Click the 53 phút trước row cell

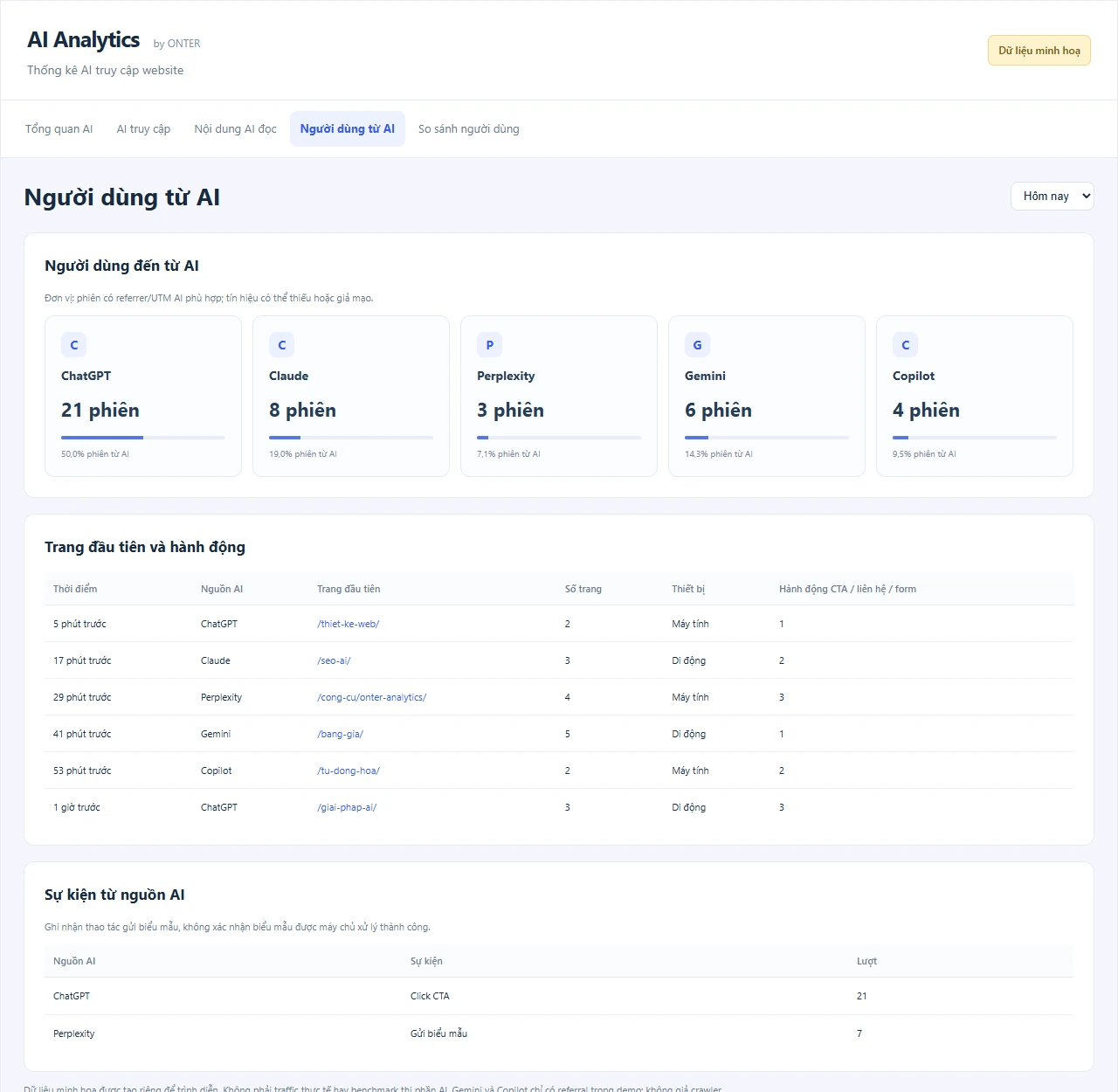coord(82,771)
